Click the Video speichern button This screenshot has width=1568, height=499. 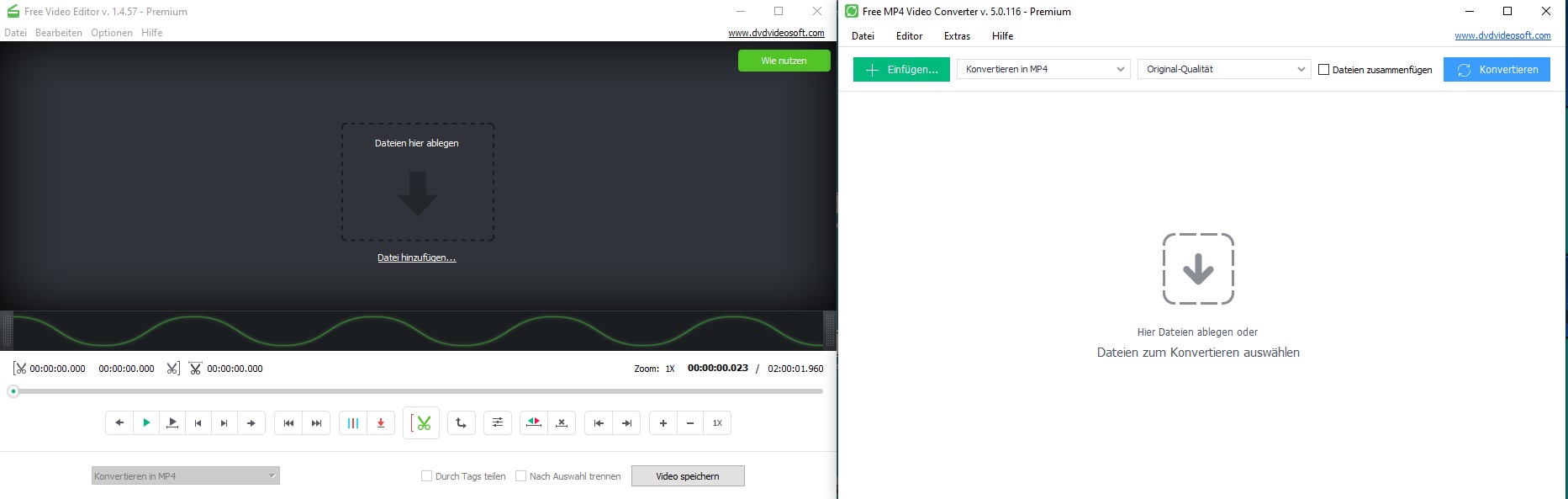click(688, 476)
